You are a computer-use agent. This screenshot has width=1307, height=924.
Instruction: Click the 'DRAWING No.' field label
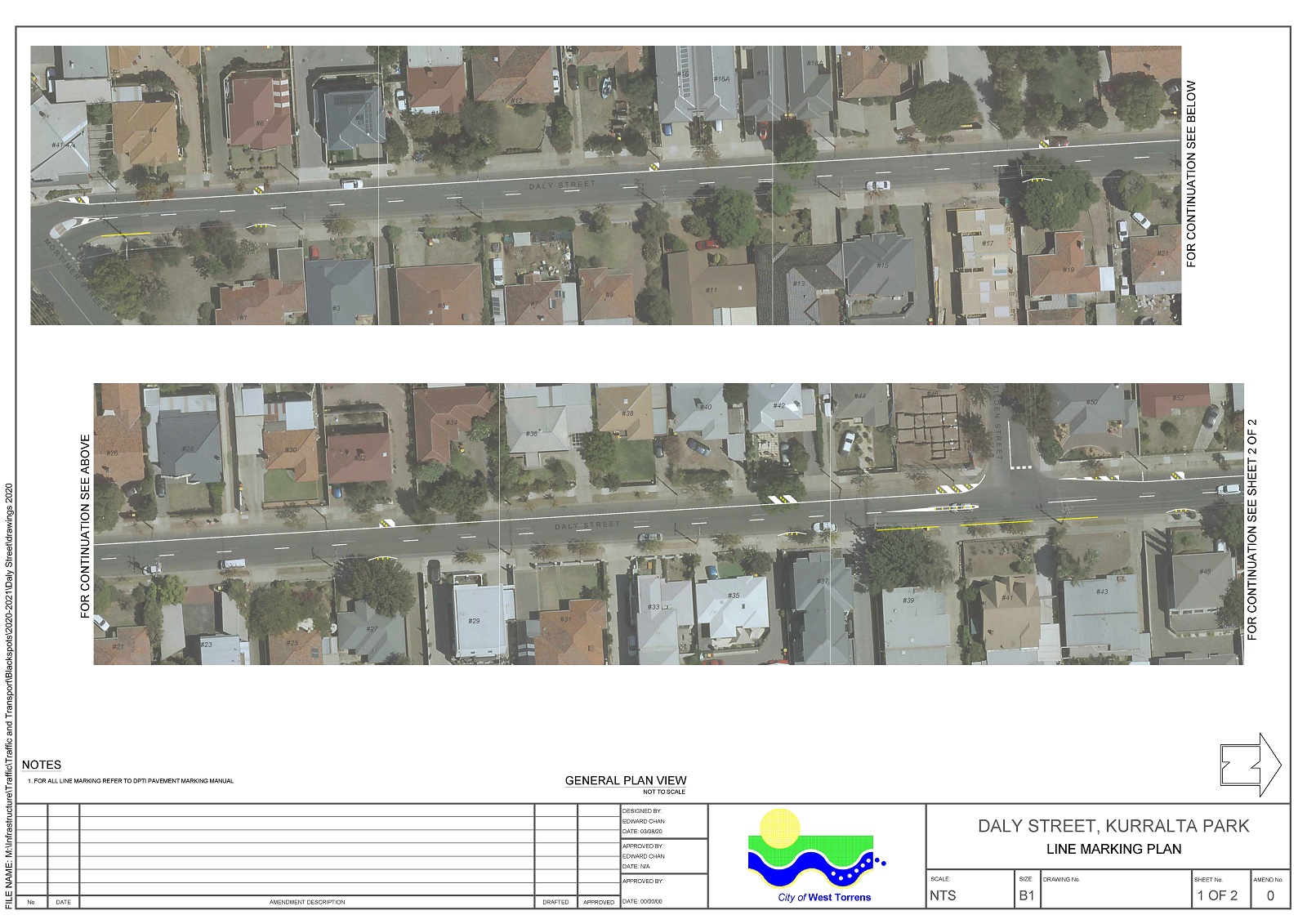coord(1061,879)
